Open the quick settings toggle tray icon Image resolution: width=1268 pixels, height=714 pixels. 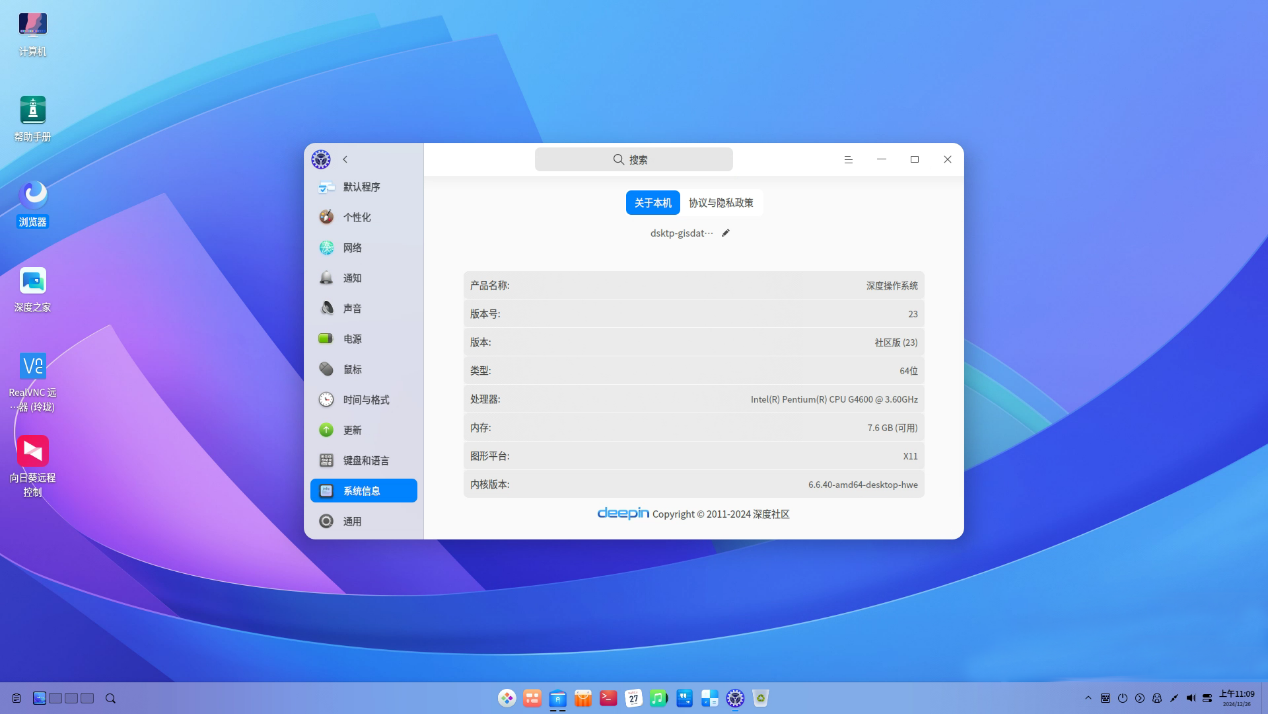(x=1207, y=698)
